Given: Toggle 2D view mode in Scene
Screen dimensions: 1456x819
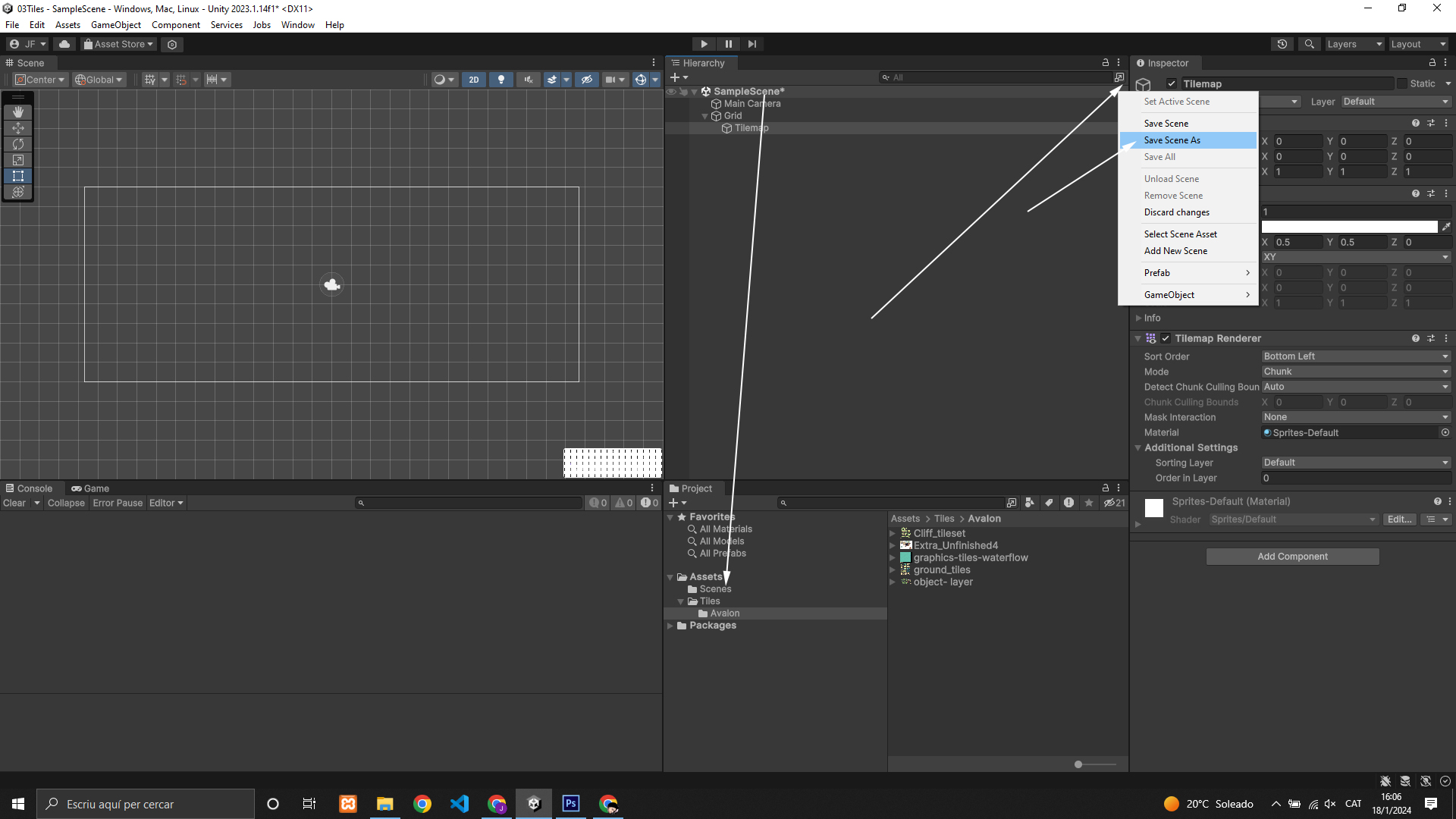Looking at the screenshot, I should point(474,80).
